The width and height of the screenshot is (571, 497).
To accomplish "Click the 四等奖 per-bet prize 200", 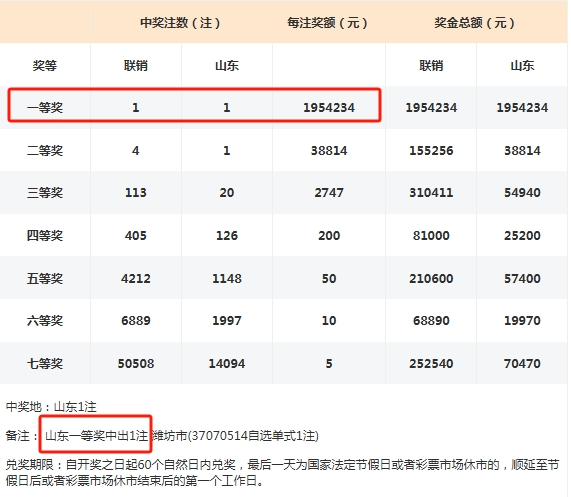I will [x=329, y=236].
